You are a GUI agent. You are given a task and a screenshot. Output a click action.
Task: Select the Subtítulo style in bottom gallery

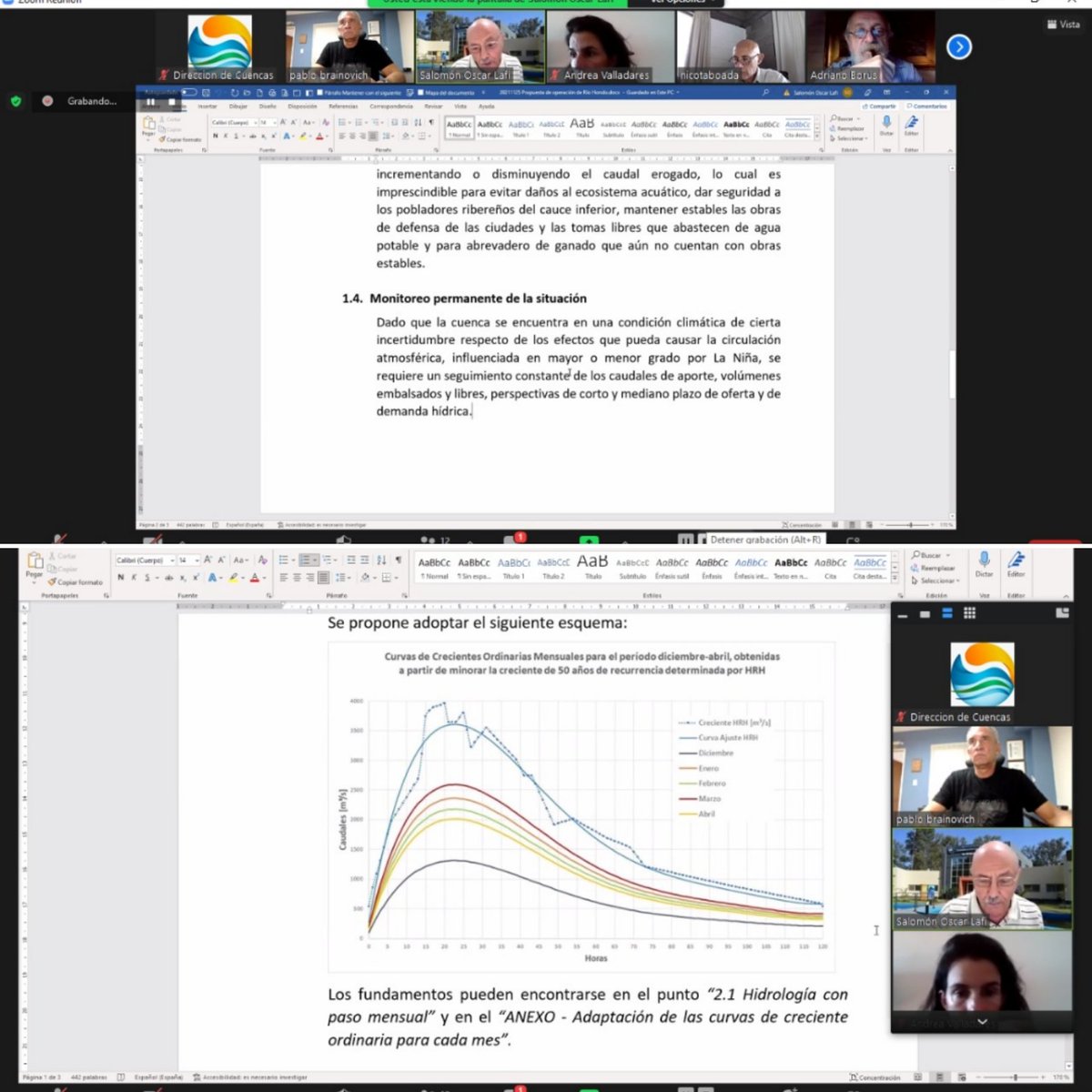pos(632,568)
